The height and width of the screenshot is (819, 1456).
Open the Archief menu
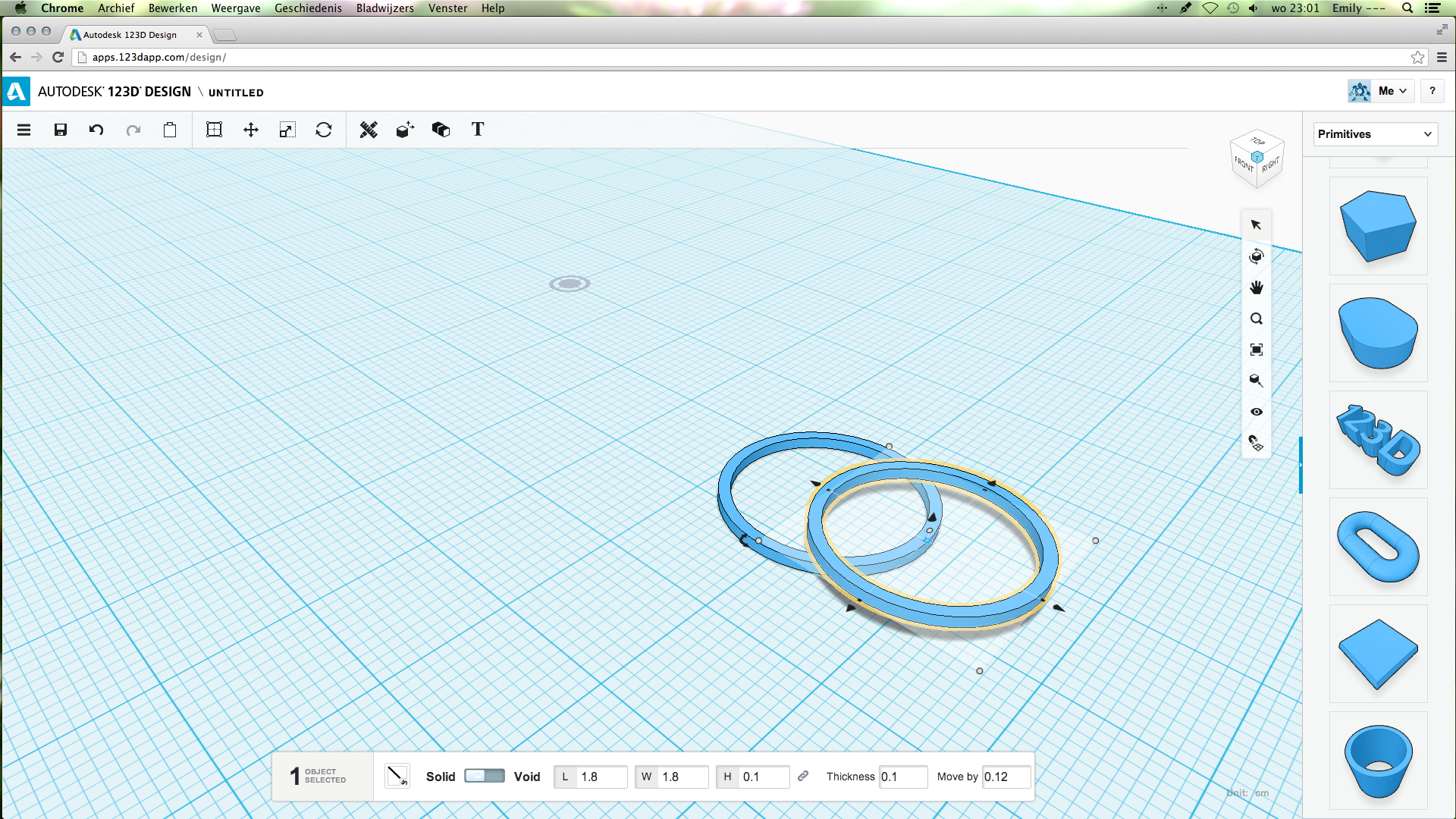pos(116,8)
